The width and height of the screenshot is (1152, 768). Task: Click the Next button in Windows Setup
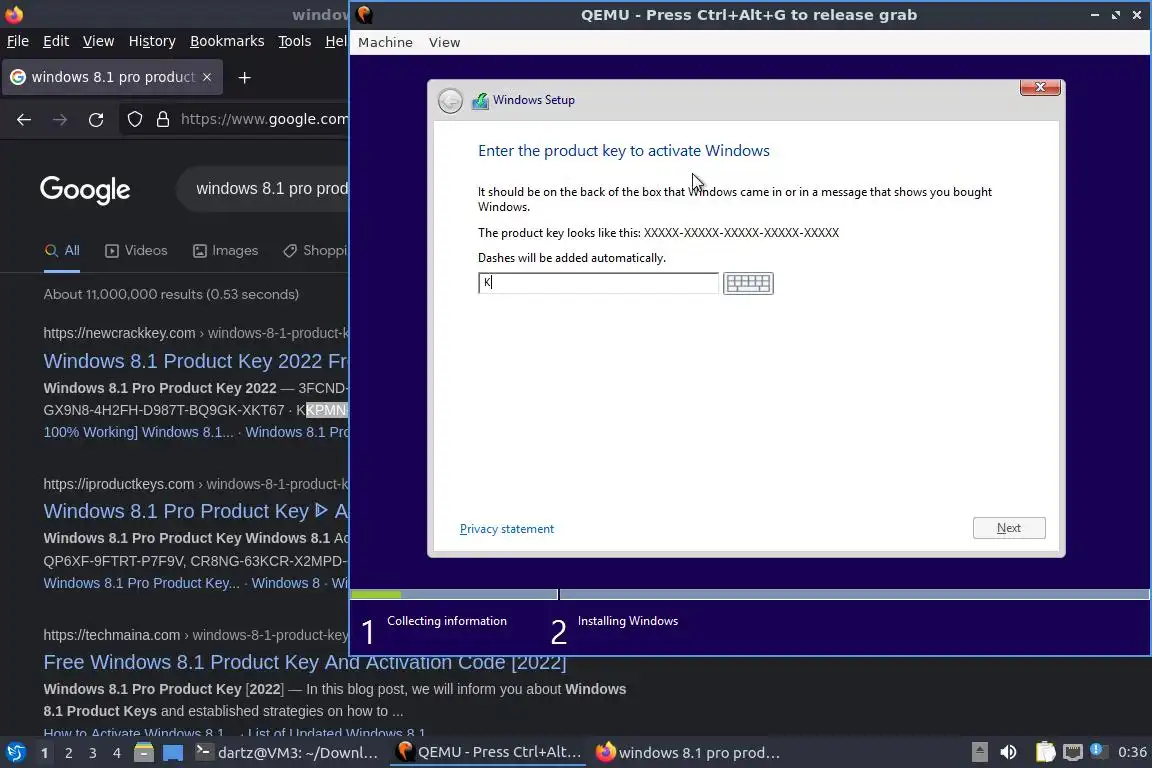1009,528
